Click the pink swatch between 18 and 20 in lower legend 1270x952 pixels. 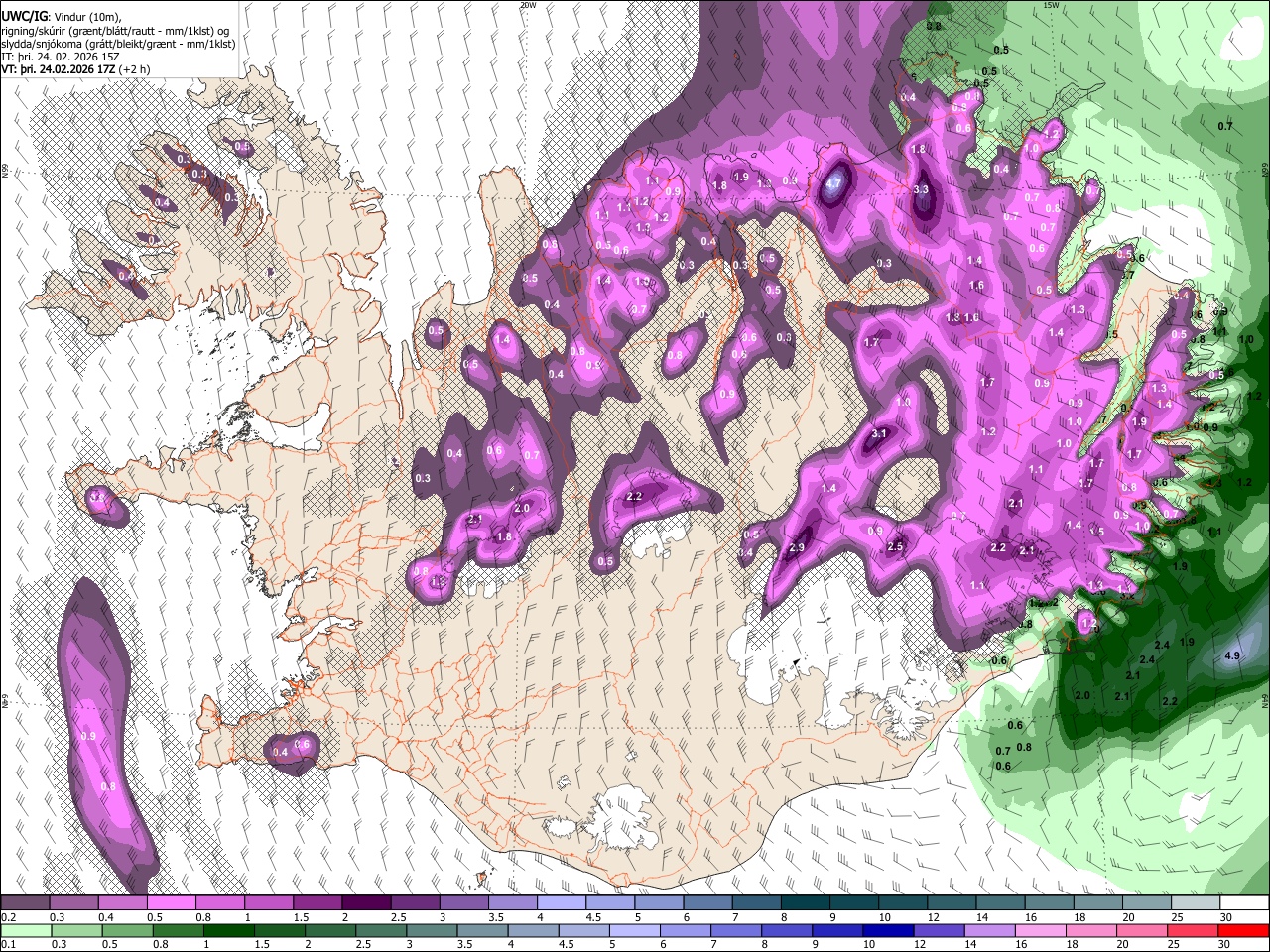pos(1090,930)
